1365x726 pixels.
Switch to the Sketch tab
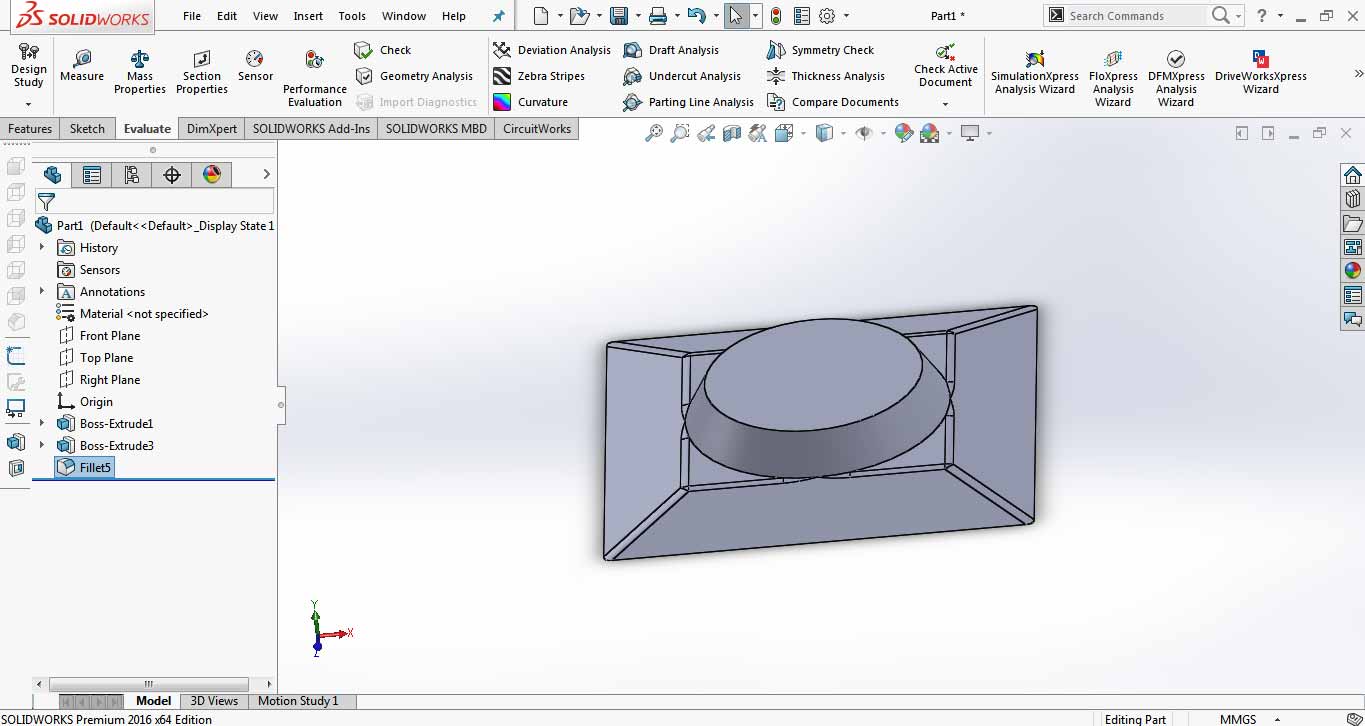[87, 128]
